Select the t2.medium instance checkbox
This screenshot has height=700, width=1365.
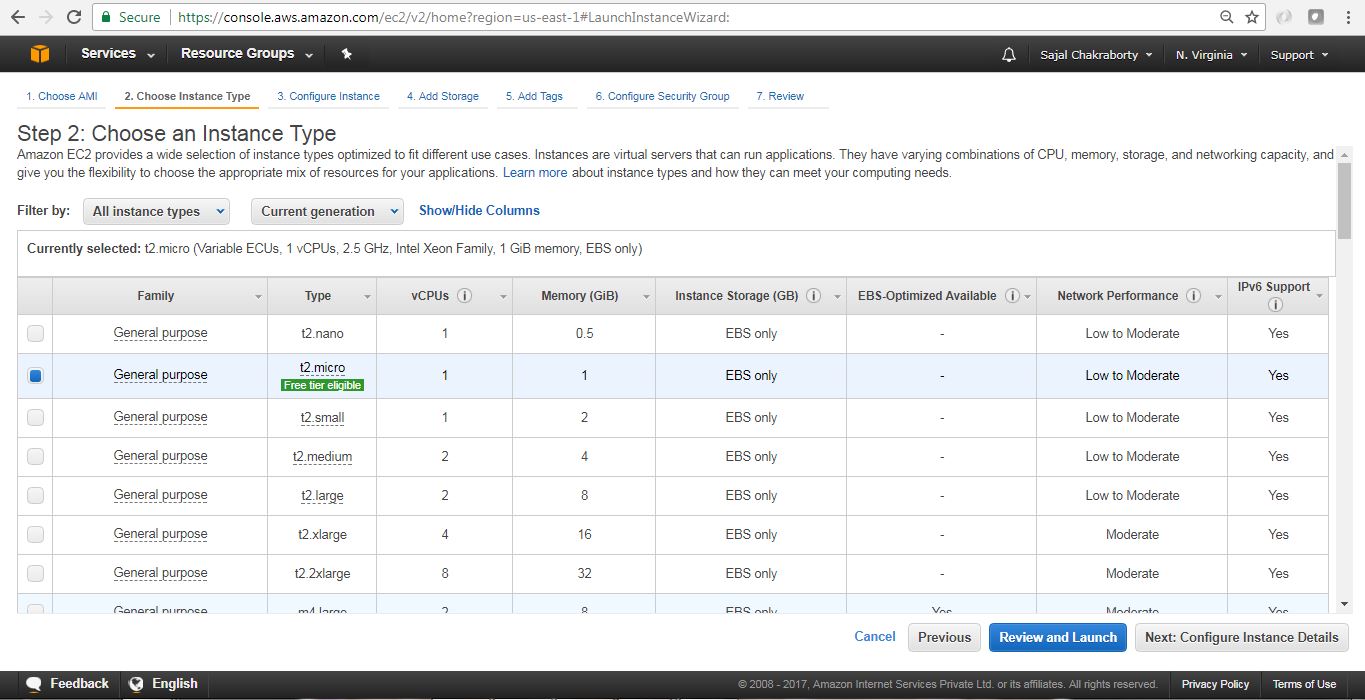point(35,456)
